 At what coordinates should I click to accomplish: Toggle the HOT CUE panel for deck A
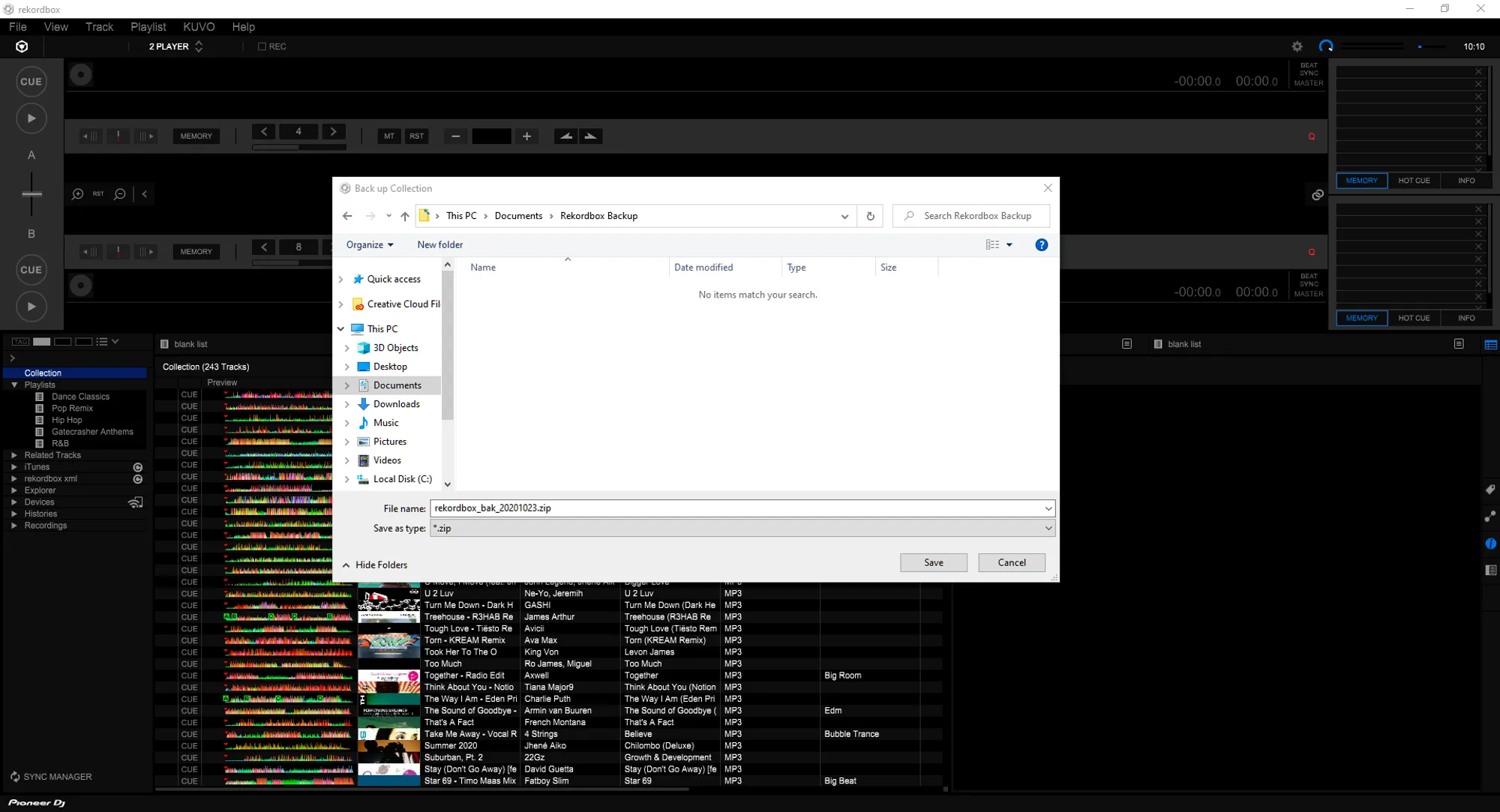(x=1413, y=181)
